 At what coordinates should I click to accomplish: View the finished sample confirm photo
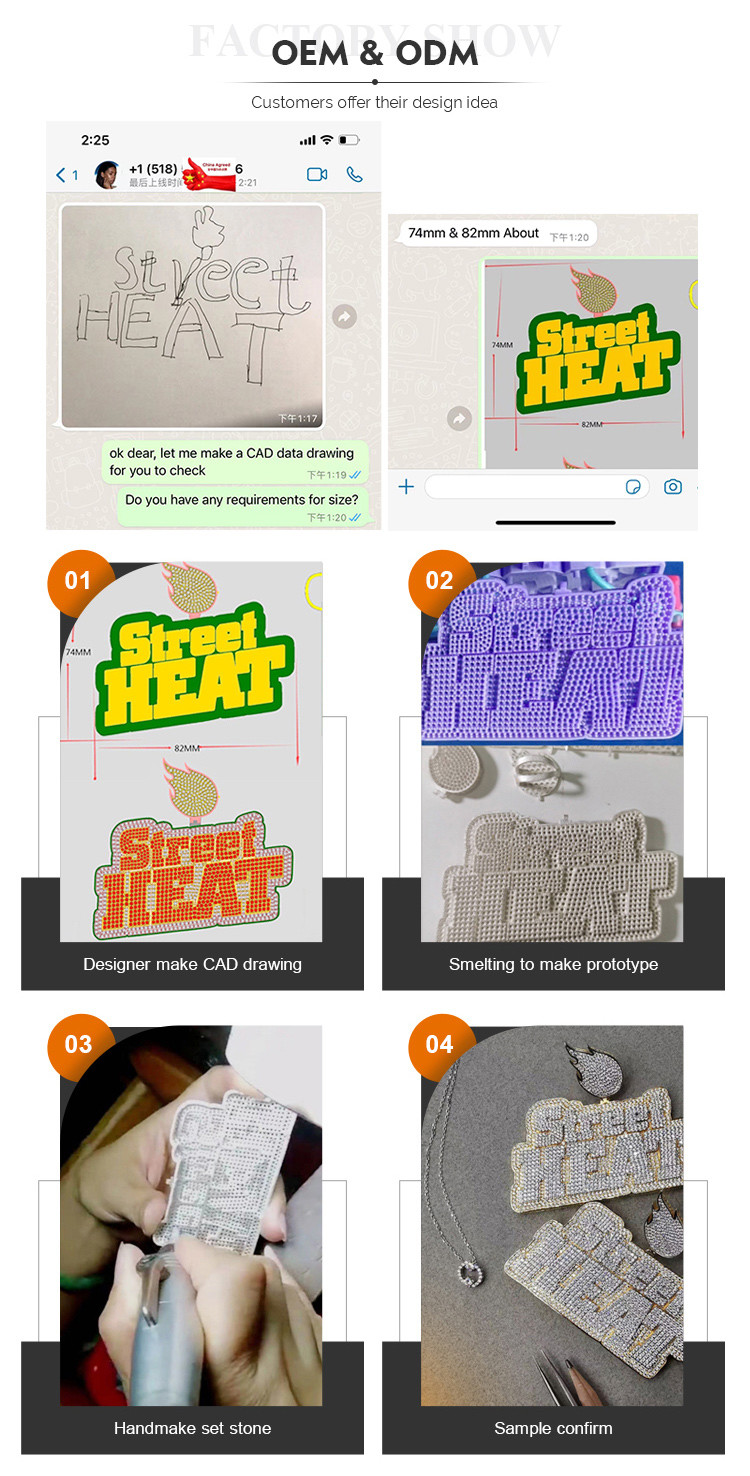point(552,1215)
